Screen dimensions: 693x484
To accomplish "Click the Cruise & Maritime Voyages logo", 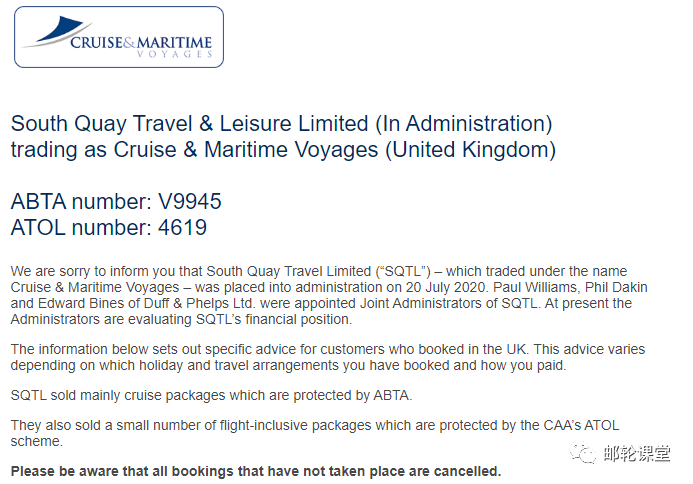I will (119, 37).
